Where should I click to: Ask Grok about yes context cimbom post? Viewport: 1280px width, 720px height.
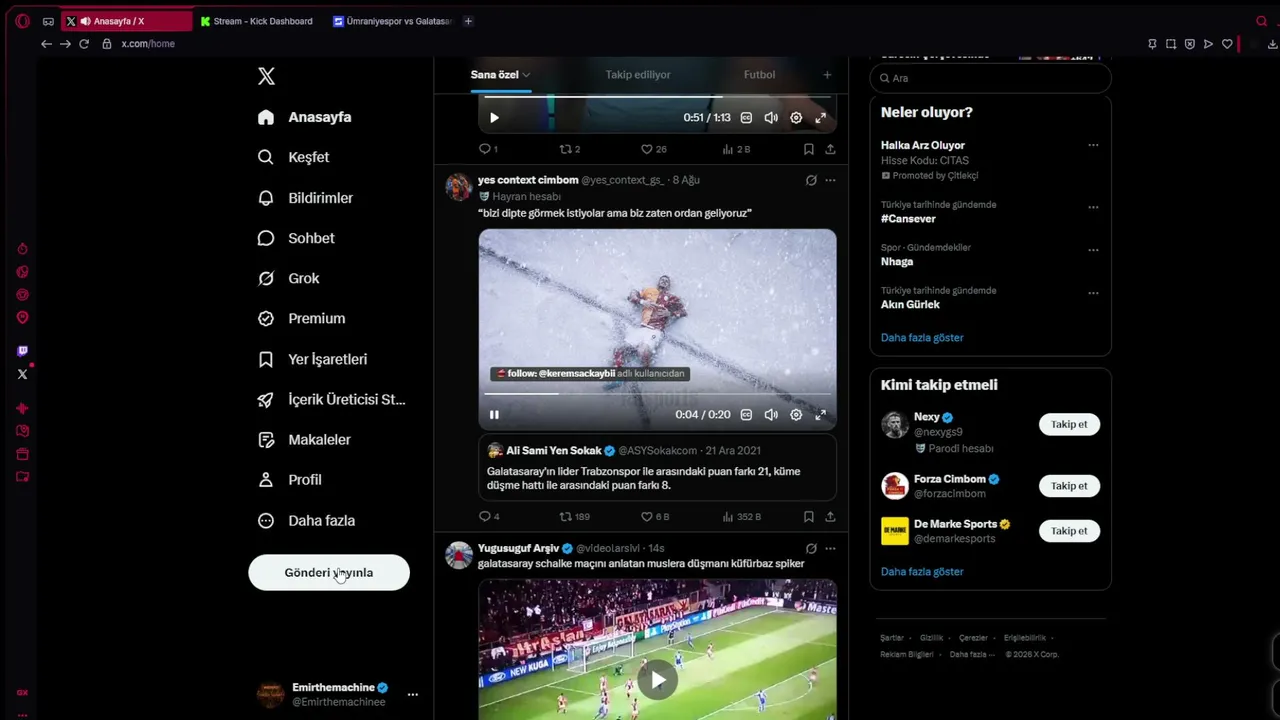811,181
